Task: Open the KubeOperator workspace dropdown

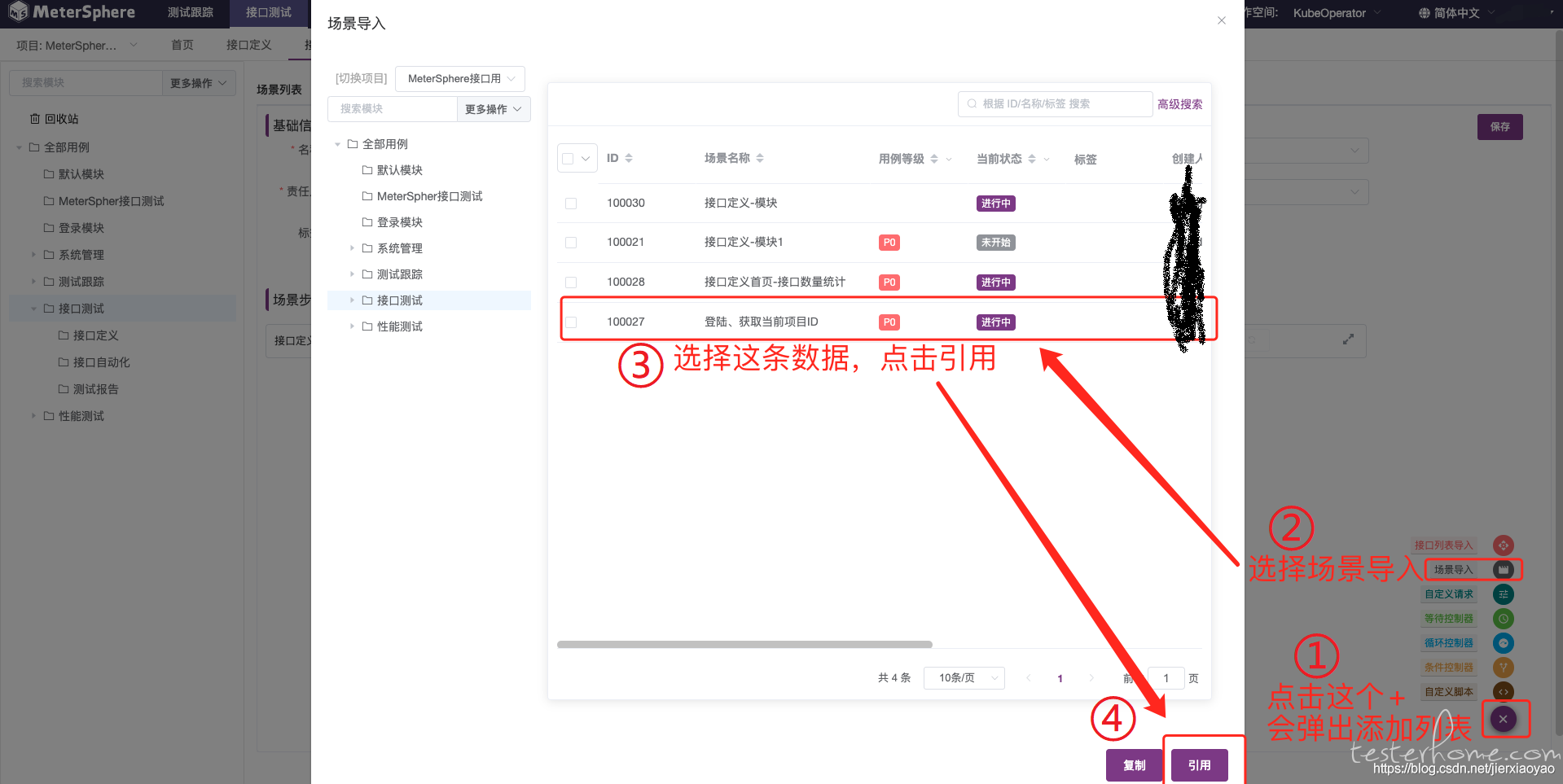Action: click(1337, 13)
